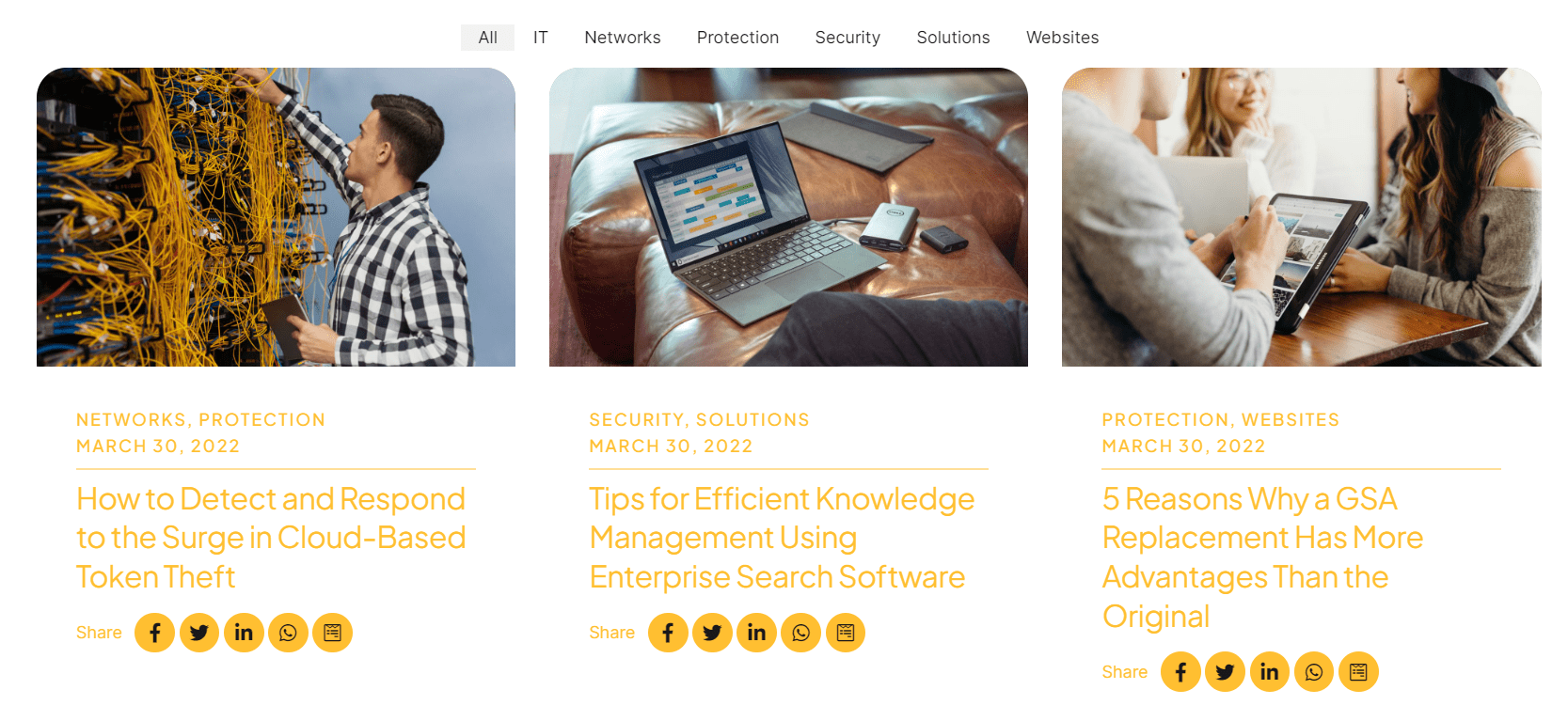Share the Token Theft article via WhatsApp
This screenshot has height=721, width=1568.
(x=288, y=633)
